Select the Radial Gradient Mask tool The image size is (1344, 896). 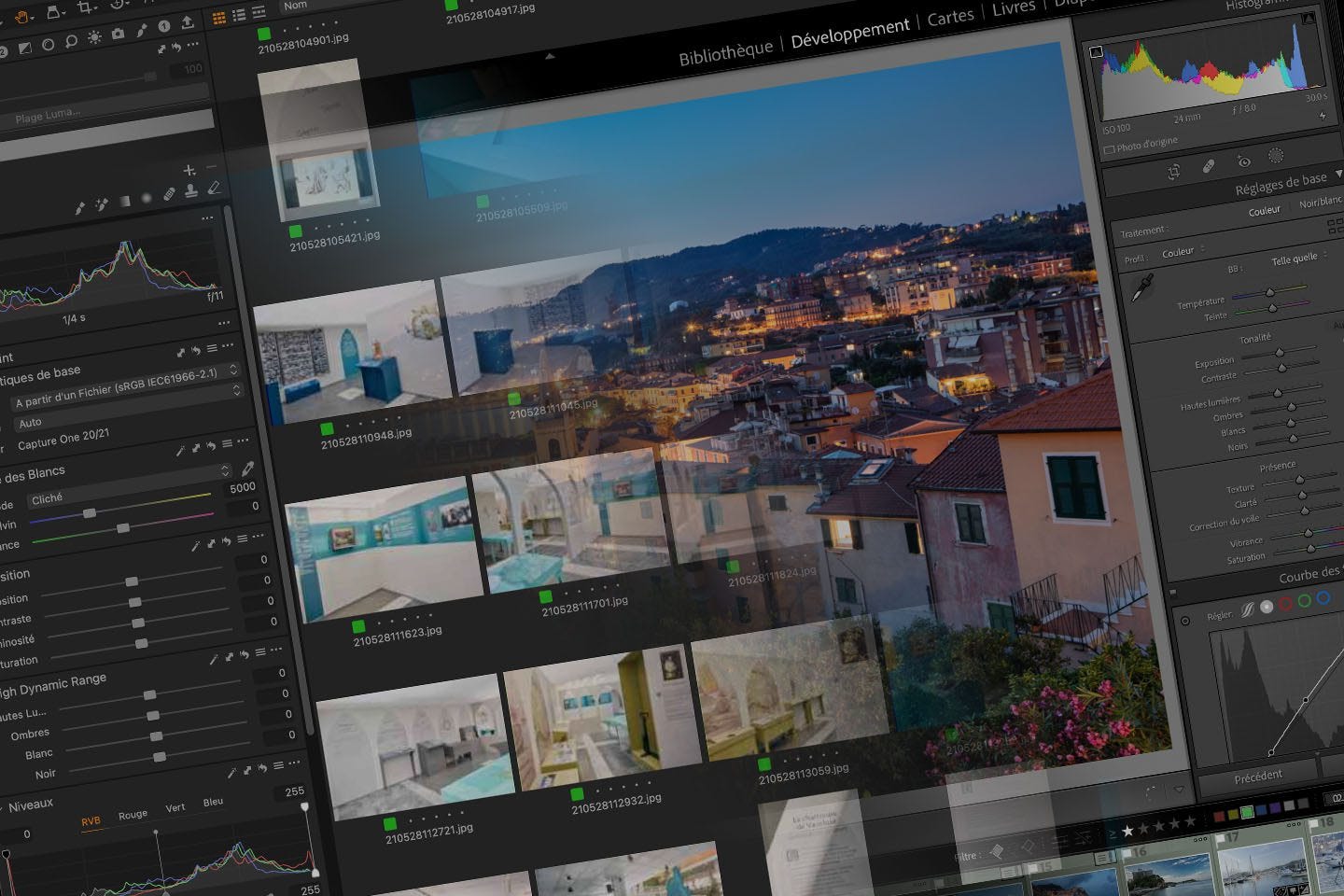(x=147, y=198)
